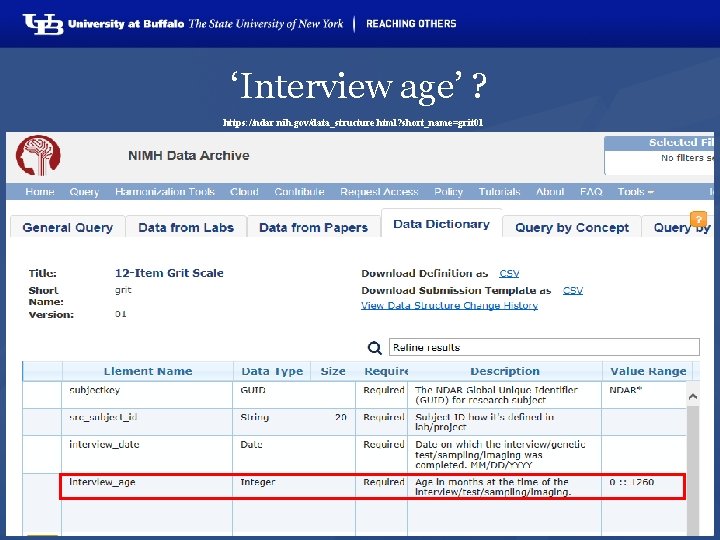Image resolution: width=720 pixels, height=540 pixels.
Task: Download Submission Template as CSV link
Action: (573, 291)
